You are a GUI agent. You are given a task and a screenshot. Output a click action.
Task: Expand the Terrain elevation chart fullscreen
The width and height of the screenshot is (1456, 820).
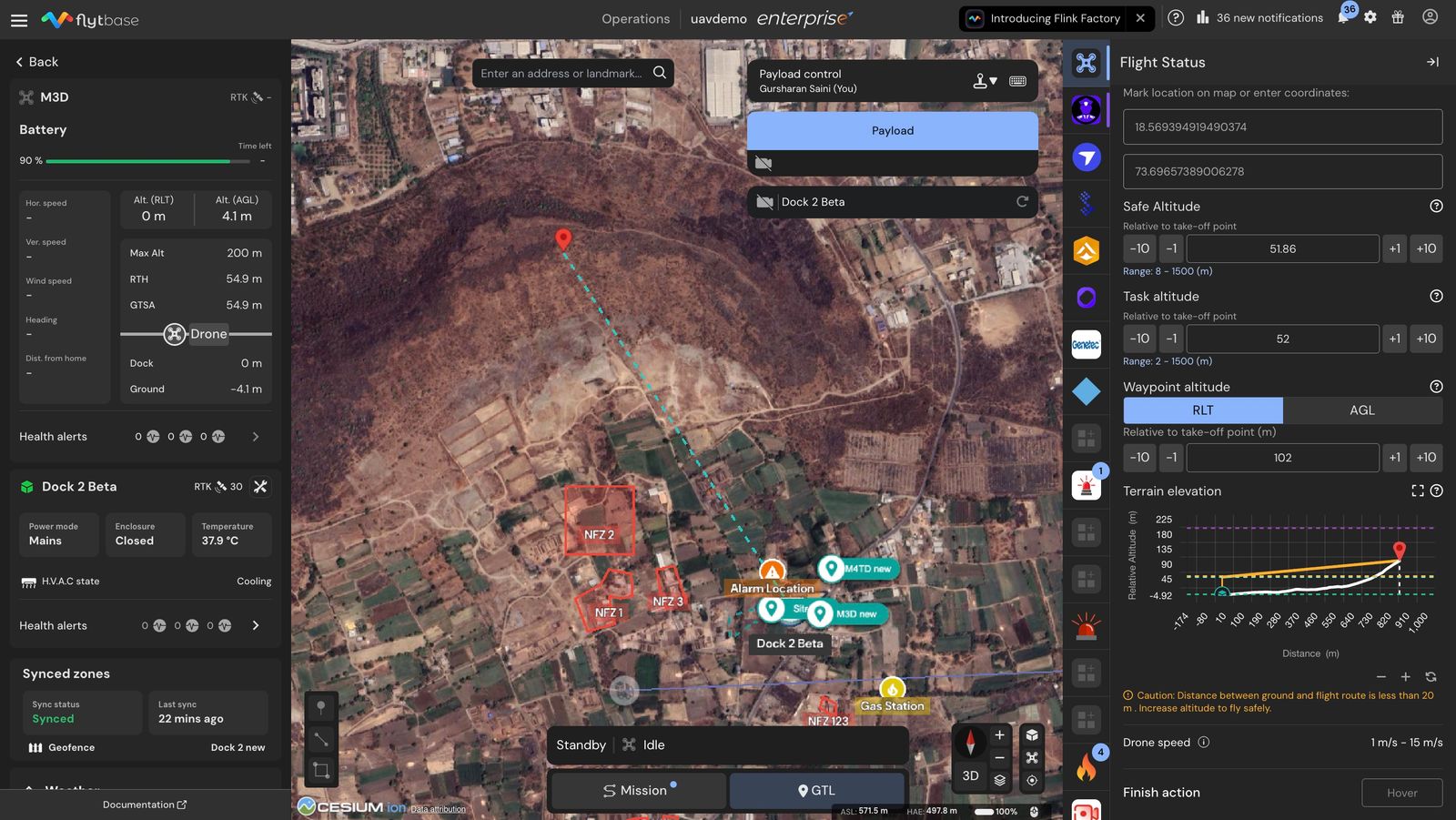point(1417,491)
